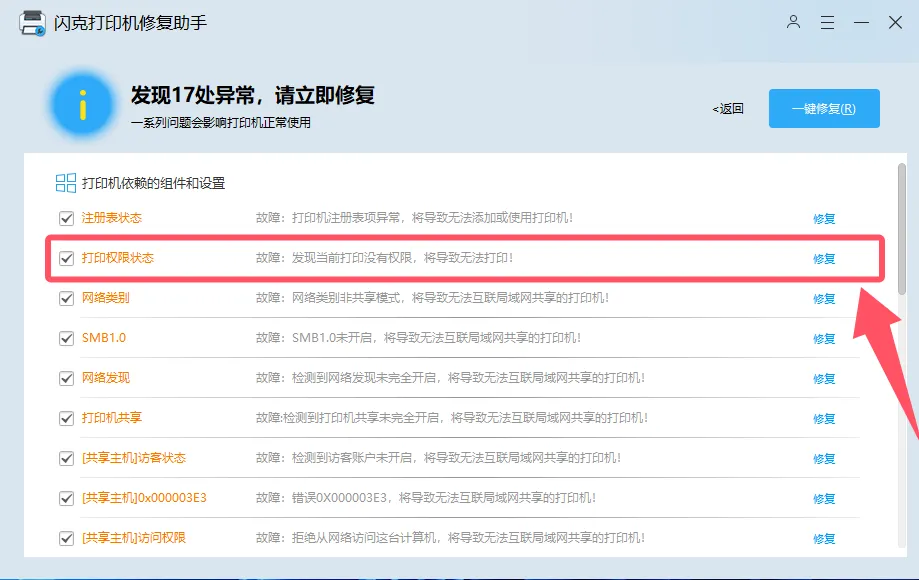Select the [共享主机]访客状态 label

click(x=134, y=458)
